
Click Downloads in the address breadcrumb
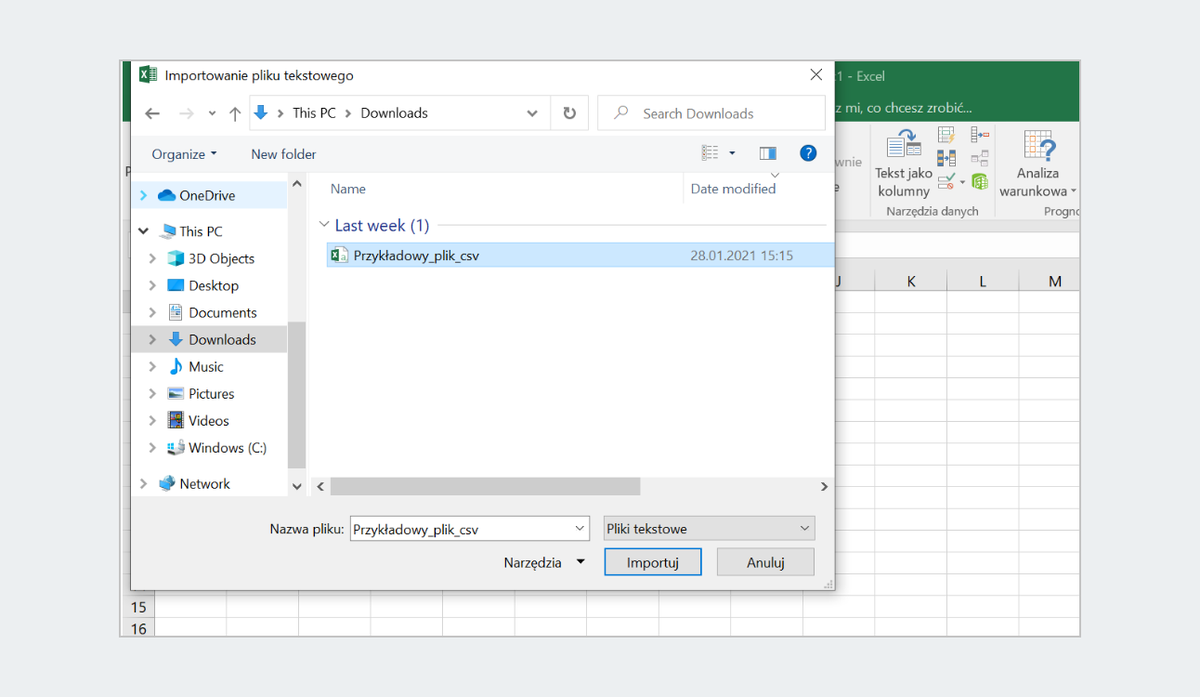pyautogui.click(x=394, y=113)
